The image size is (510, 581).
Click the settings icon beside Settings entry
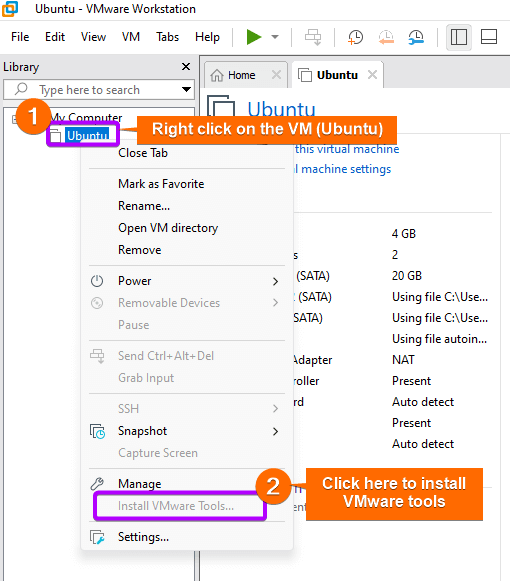(x=97, y=537)
